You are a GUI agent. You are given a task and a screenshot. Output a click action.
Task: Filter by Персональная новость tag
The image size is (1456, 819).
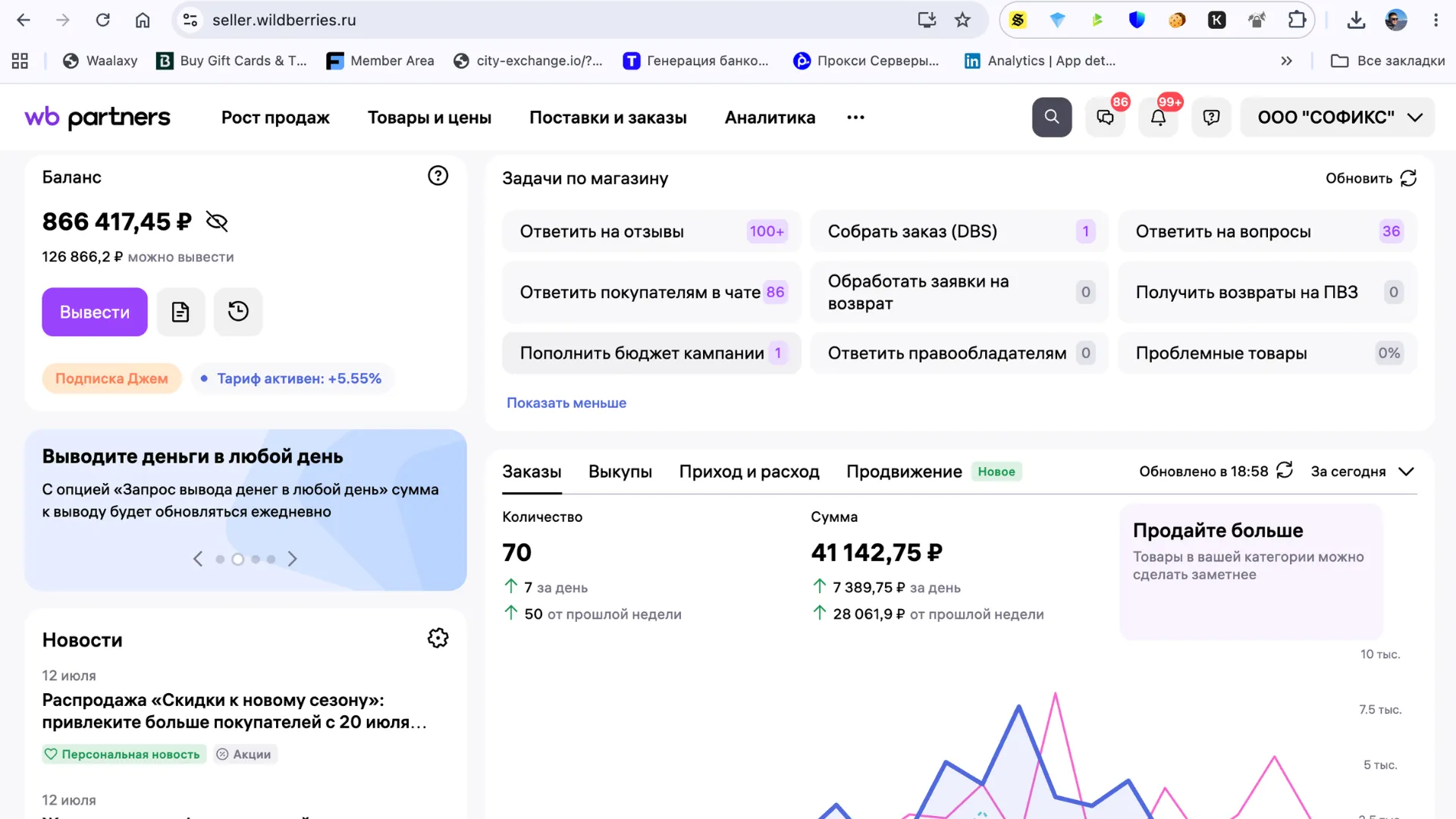tap(124, 754)
